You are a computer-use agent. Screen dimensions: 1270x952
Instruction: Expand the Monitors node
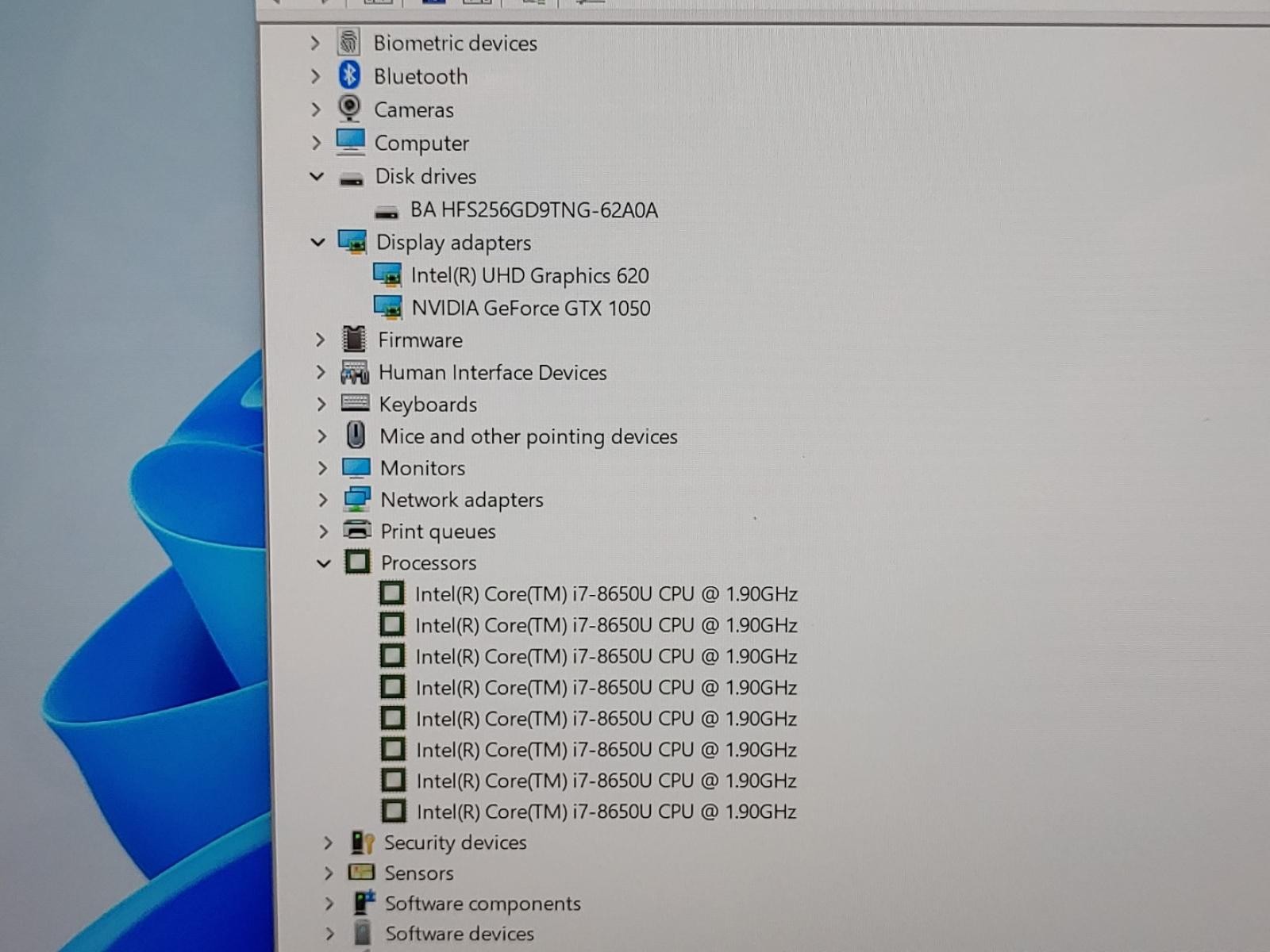[322, 468]
